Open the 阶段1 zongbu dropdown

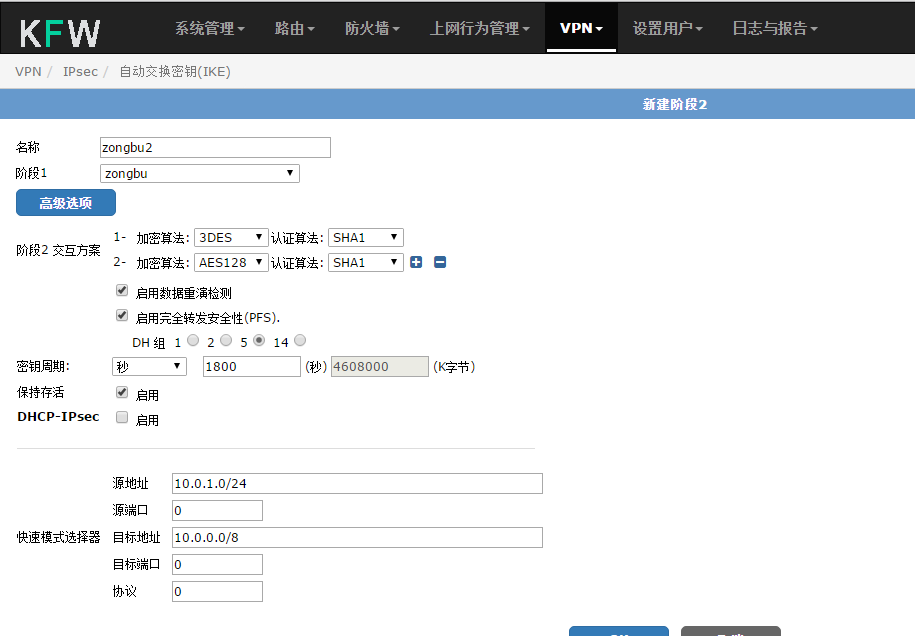tap(200, 173)
